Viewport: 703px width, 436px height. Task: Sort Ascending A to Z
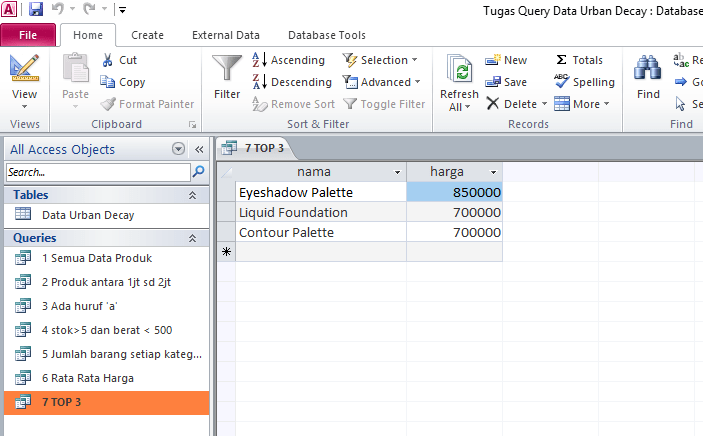point(288,60)
